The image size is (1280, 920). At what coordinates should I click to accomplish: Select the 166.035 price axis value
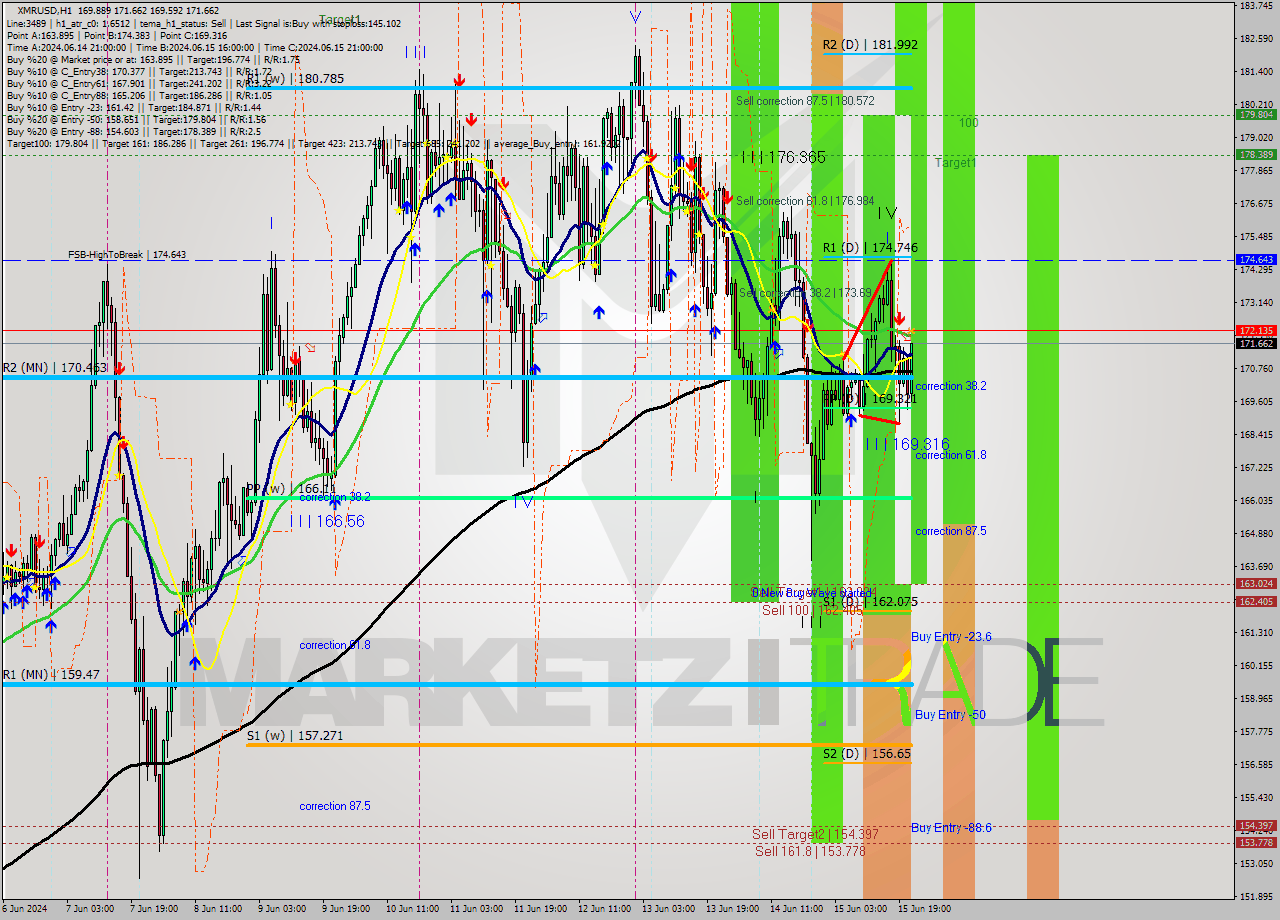pos(1256,500)
